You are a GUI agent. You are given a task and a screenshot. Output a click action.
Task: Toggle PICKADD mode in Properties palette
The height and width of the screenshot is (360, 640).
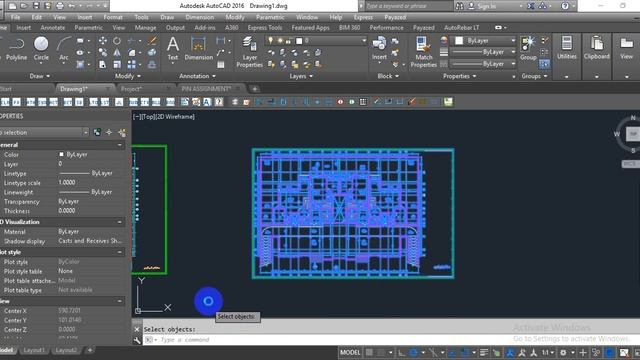click(x=97, y=132)
